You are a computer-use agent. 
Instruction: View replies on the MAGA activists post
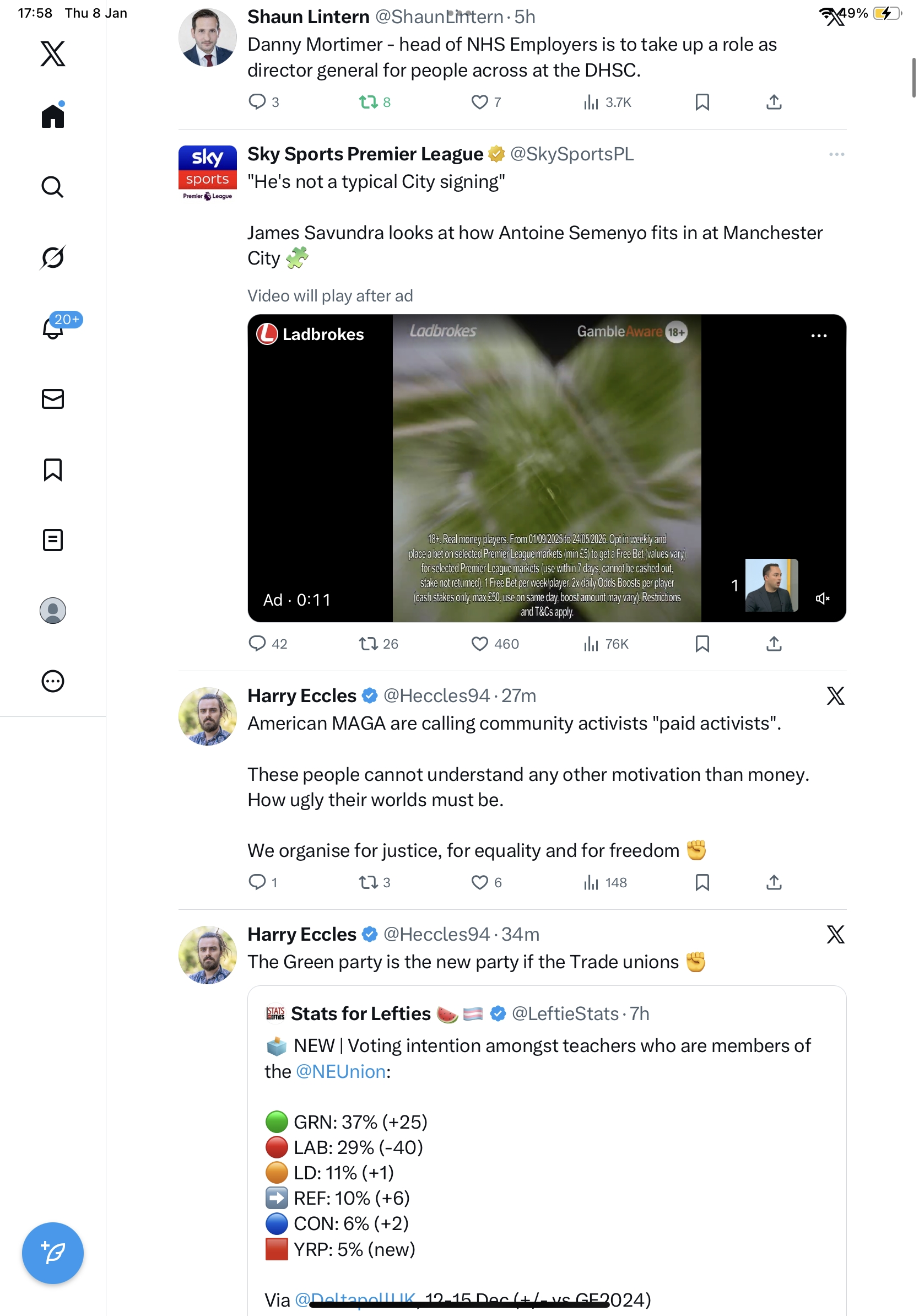(257, 882)
